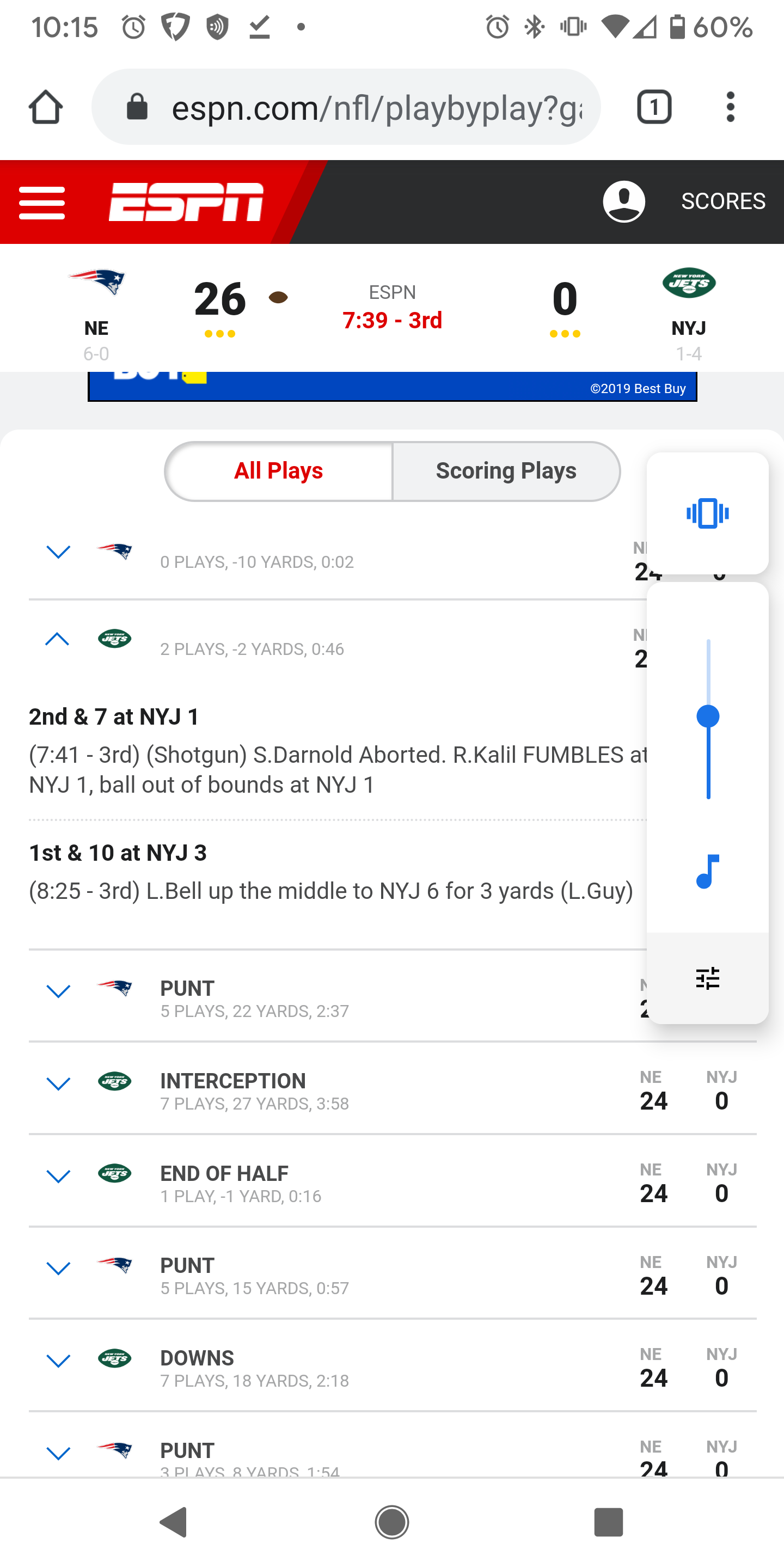Toggle the vibrate ringer mode button
This screenshot has height=1568, width=784.
(707, 513)
